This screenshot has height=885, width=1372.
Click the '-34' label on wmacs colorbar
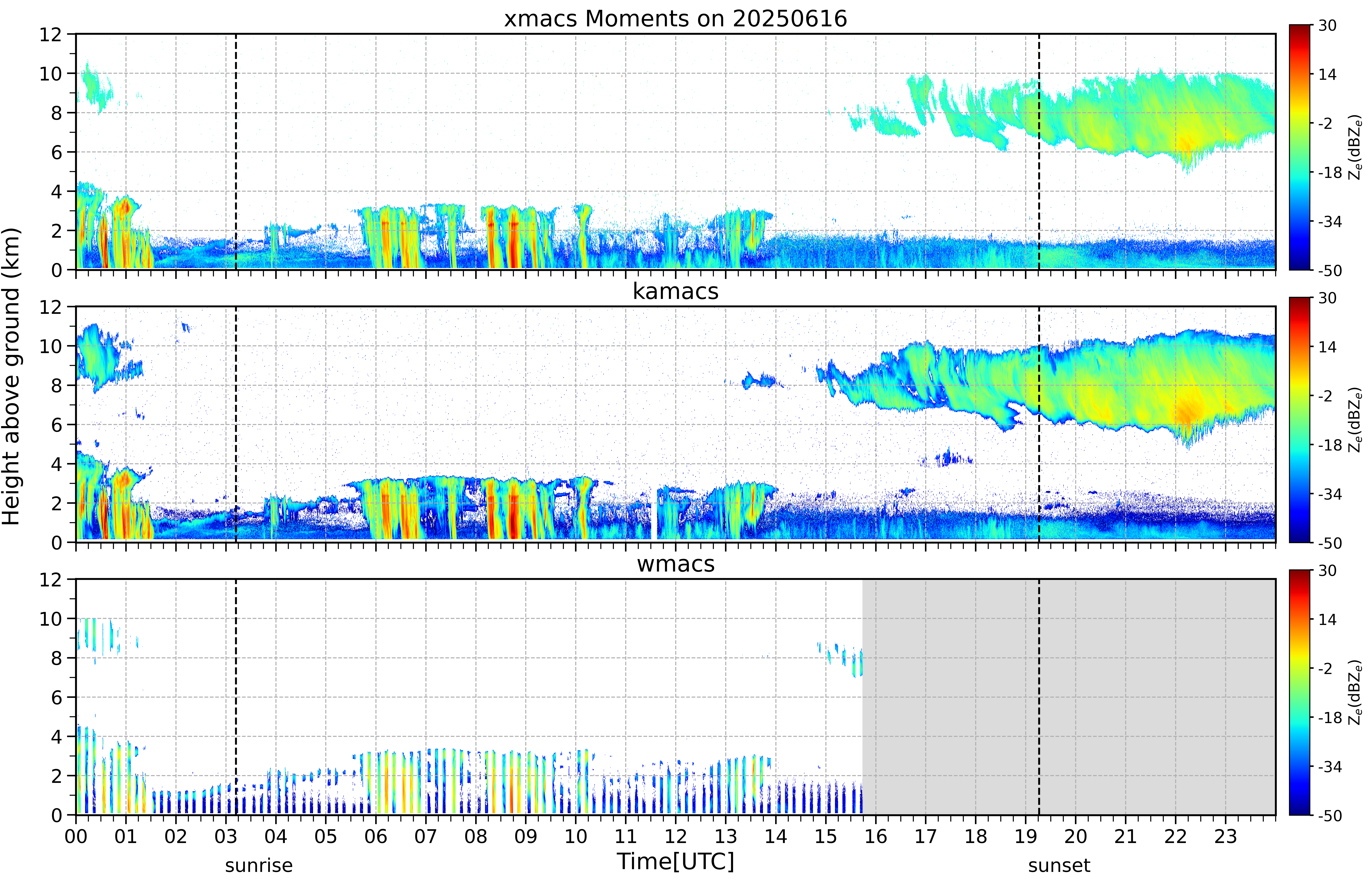pyautogui.click(x=1330, y=767)
